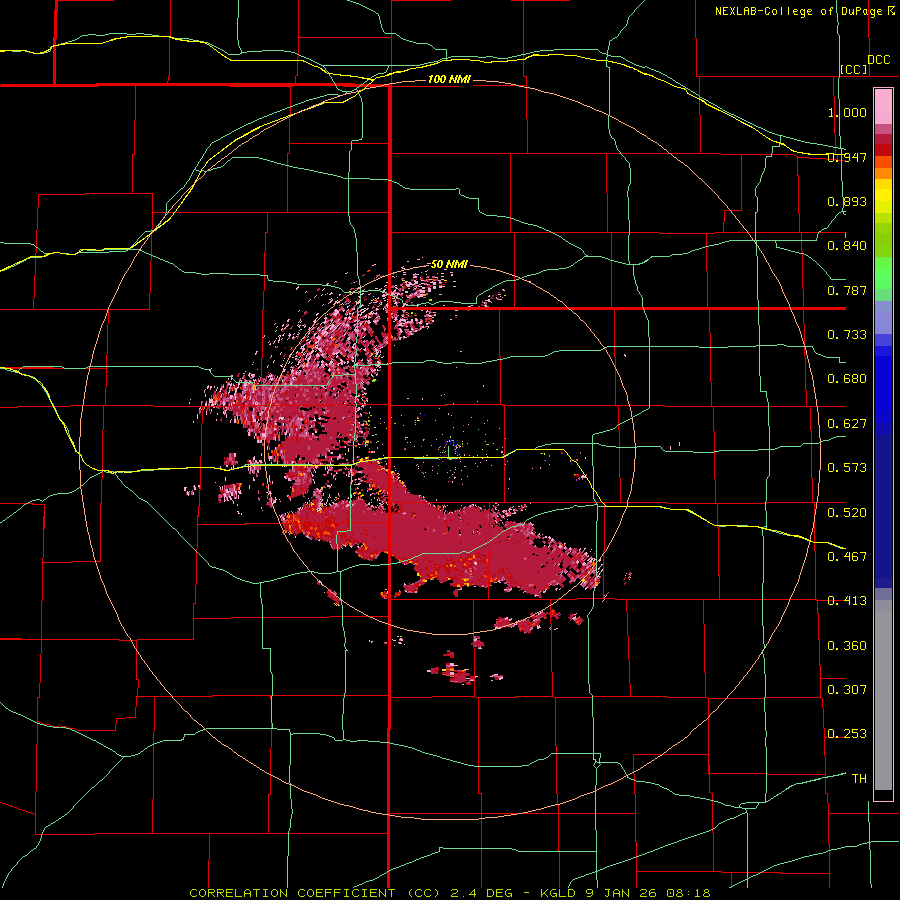Select the 0.573 scale value

tap(847, 468)
